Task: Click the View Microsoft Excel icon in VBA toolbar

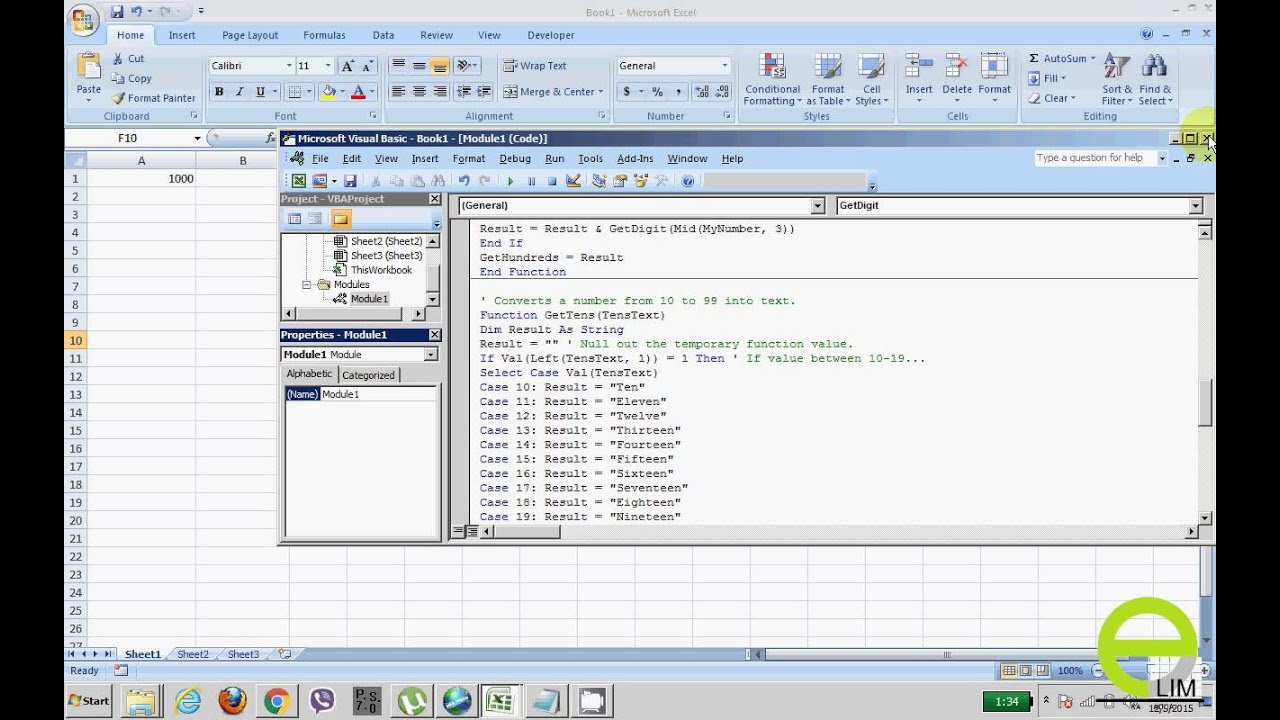Action: [x=298, y=181]
